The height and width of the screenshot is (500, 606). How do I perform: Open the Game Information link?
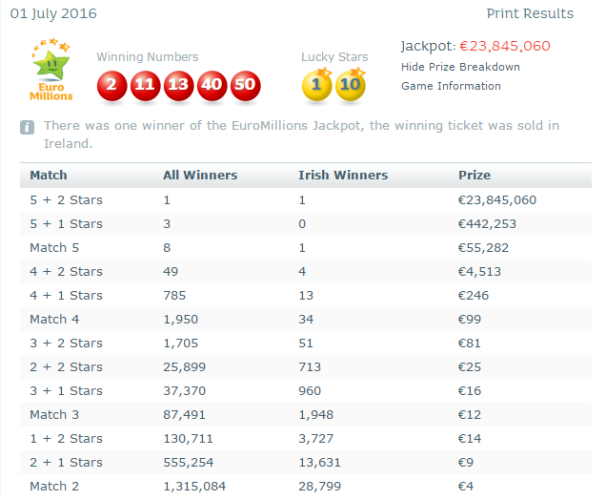coord(451,86)
